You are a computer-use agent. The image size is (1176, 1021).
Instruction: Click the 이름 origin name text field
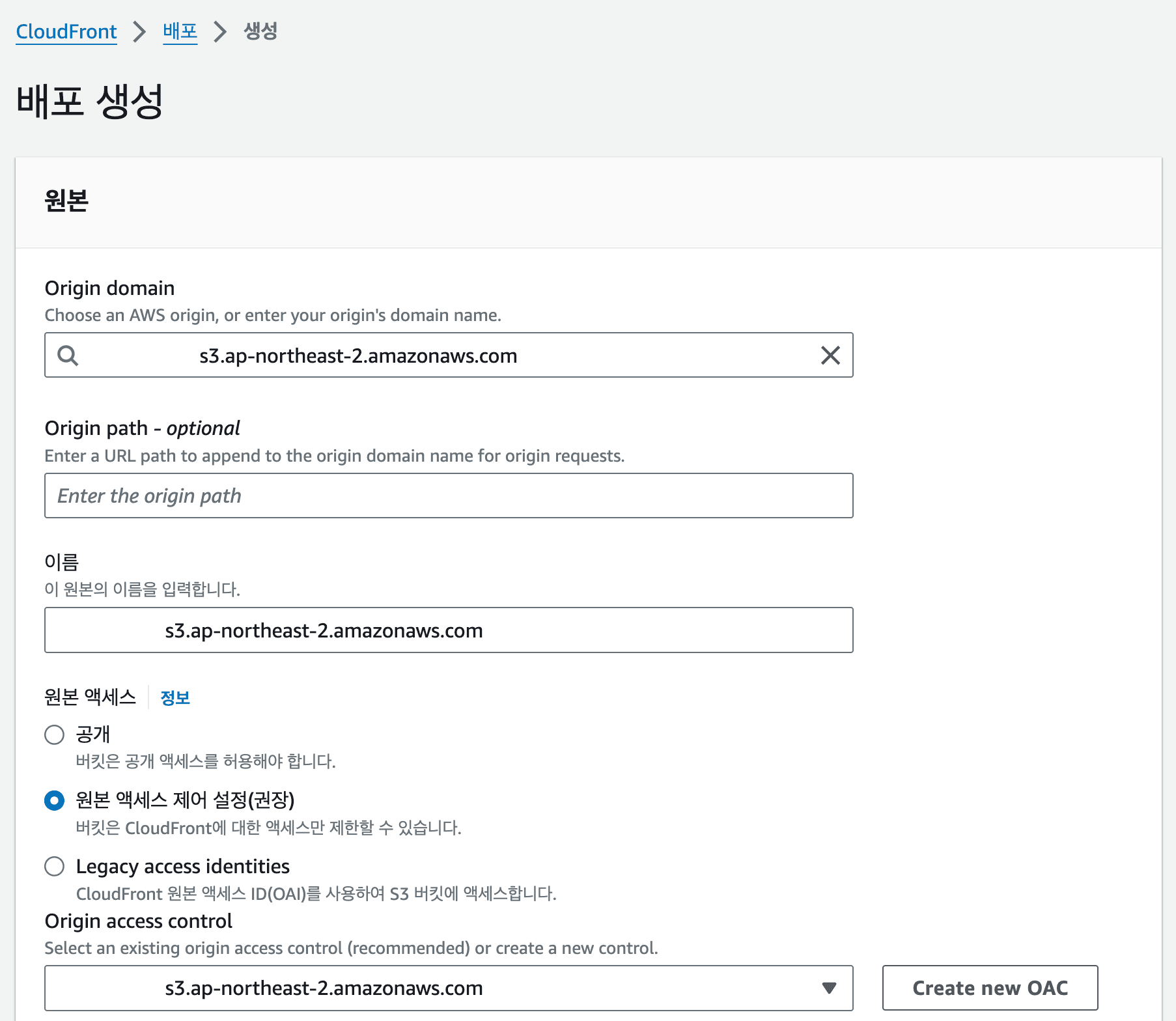(x=449, y=630)
